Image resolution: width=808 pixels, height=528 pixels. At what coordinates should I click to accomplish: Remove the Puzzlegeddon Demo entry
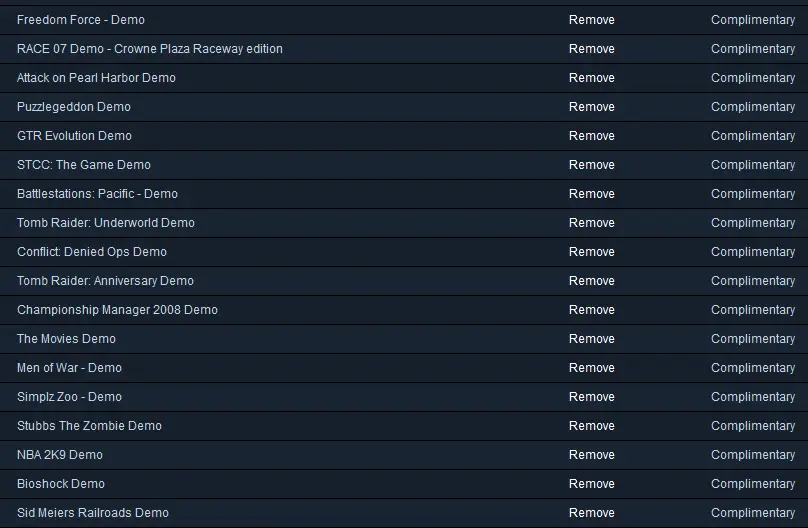pyautogui.click(x=592, y=107)
